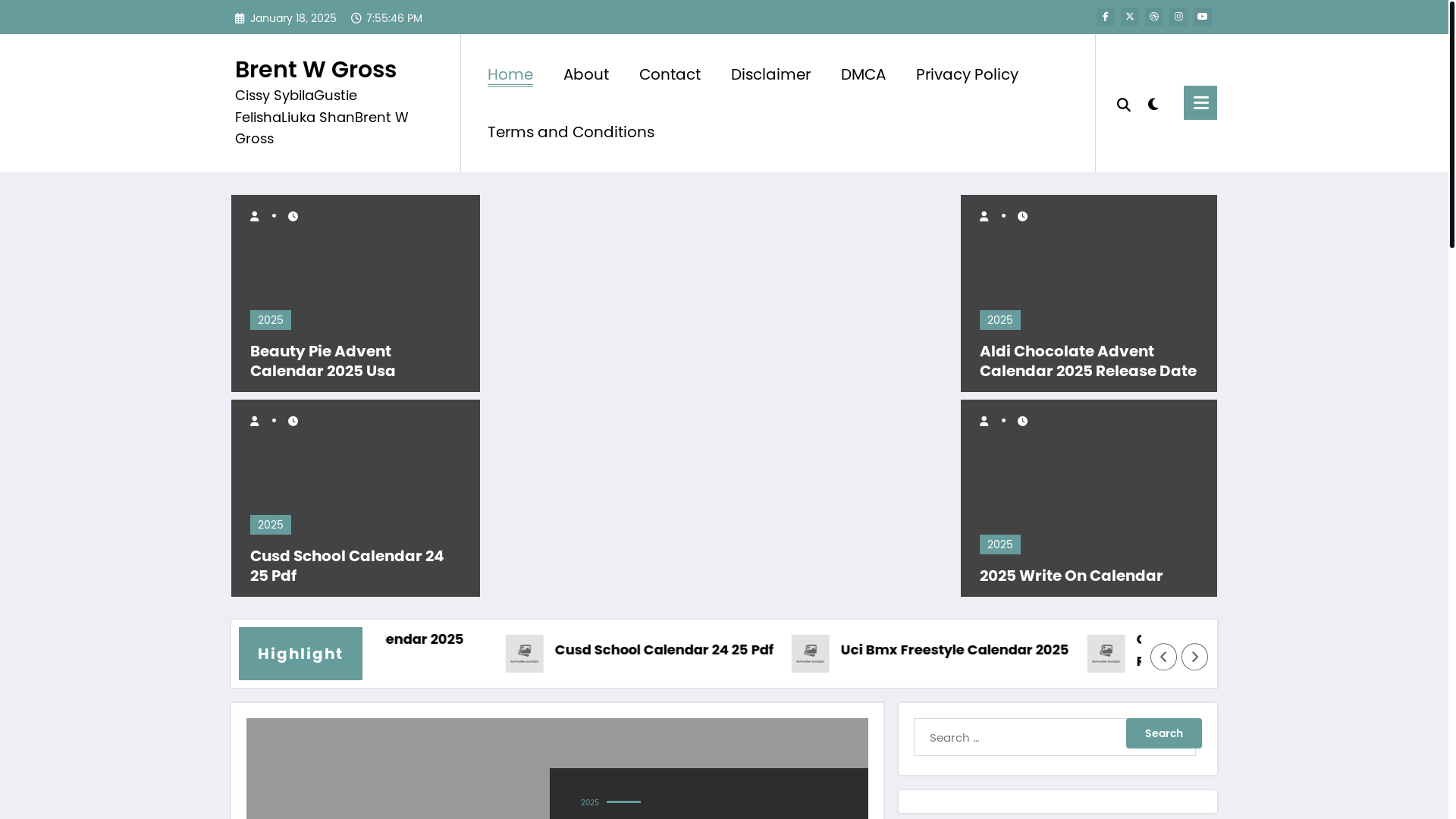The width and height of the screenshot is (1456, 819).
Task: Open the Contact menu item
Action: (x=670, y=74)
